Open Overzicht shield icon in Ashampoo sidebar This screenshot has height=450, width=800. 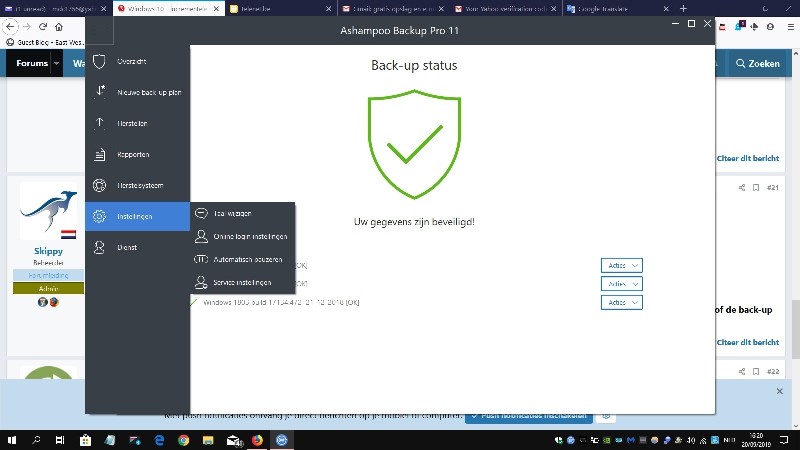tap(99, 61)
